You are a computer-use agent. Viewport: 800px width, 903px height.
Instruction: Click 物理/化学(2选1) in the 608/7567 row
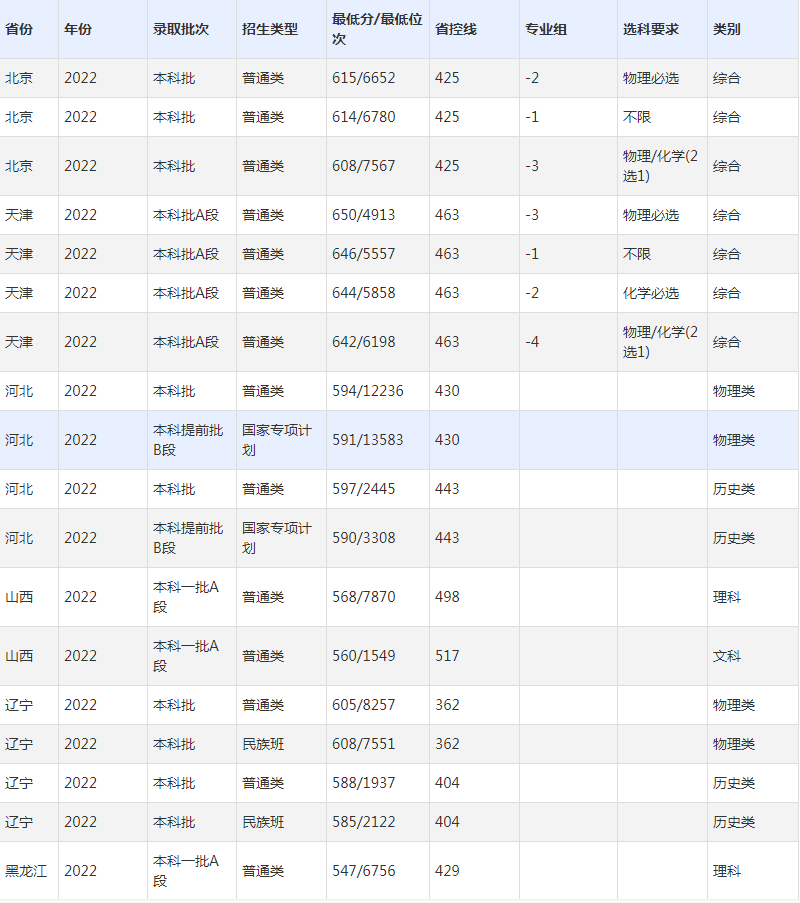click(x=660, y=166)
